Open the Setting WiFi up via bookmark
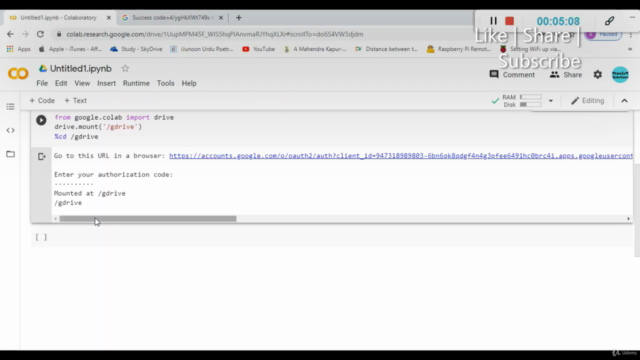The image size is (640, 360). coord(530,49)
